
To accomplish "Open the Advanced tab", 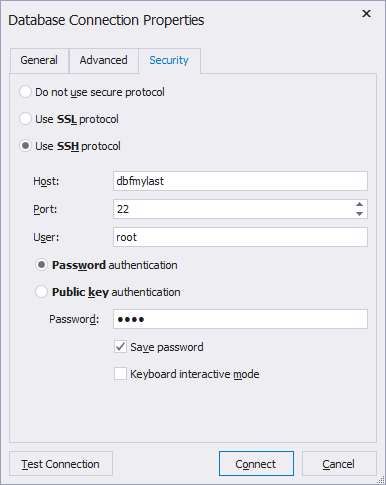I will click(x=104, y=60).
